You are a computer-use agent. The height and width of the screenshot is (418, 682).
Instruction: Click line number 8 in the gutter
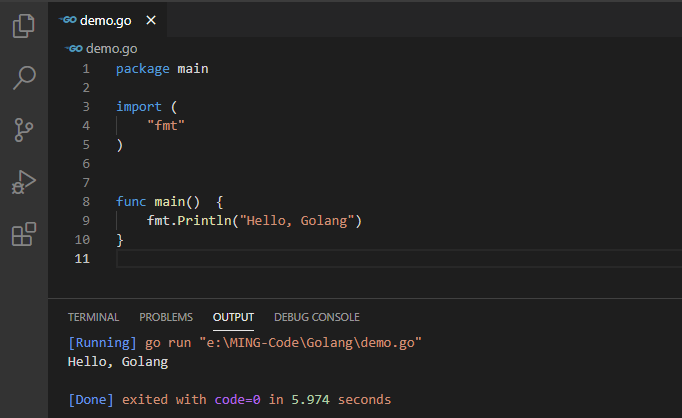coord(86,201)
